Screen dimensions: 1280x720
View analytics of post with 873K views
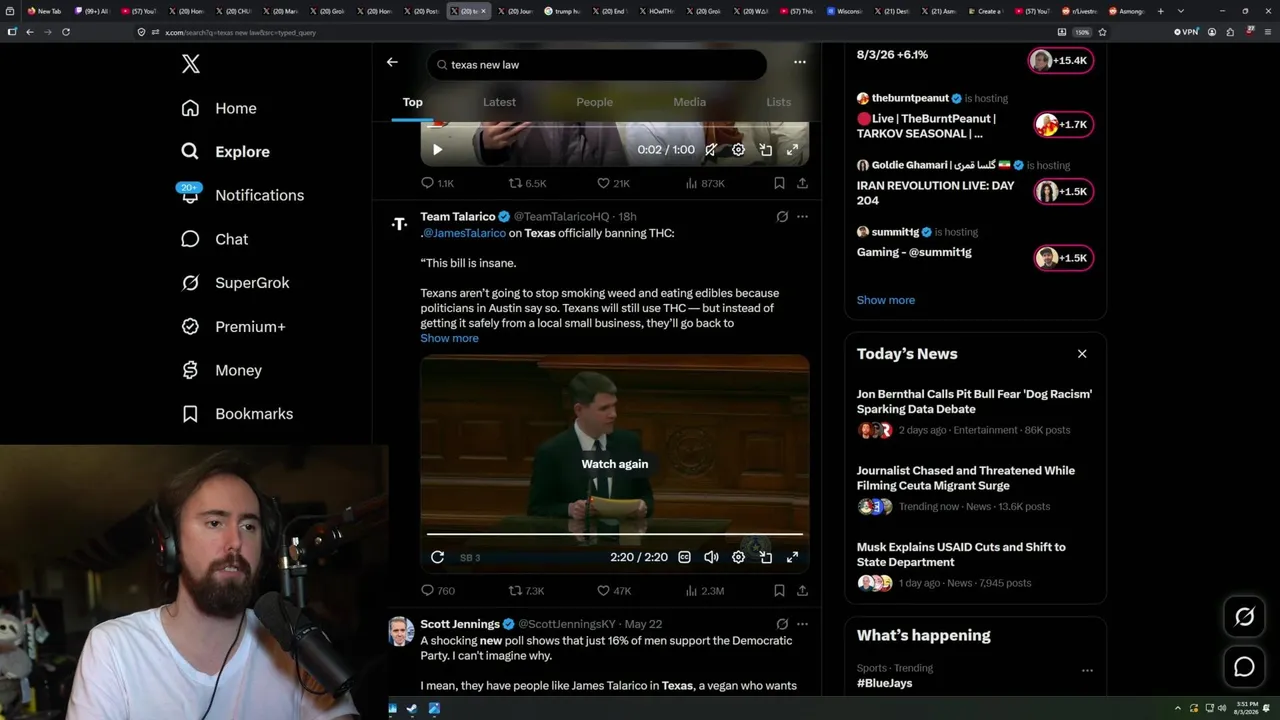point(705,183)
